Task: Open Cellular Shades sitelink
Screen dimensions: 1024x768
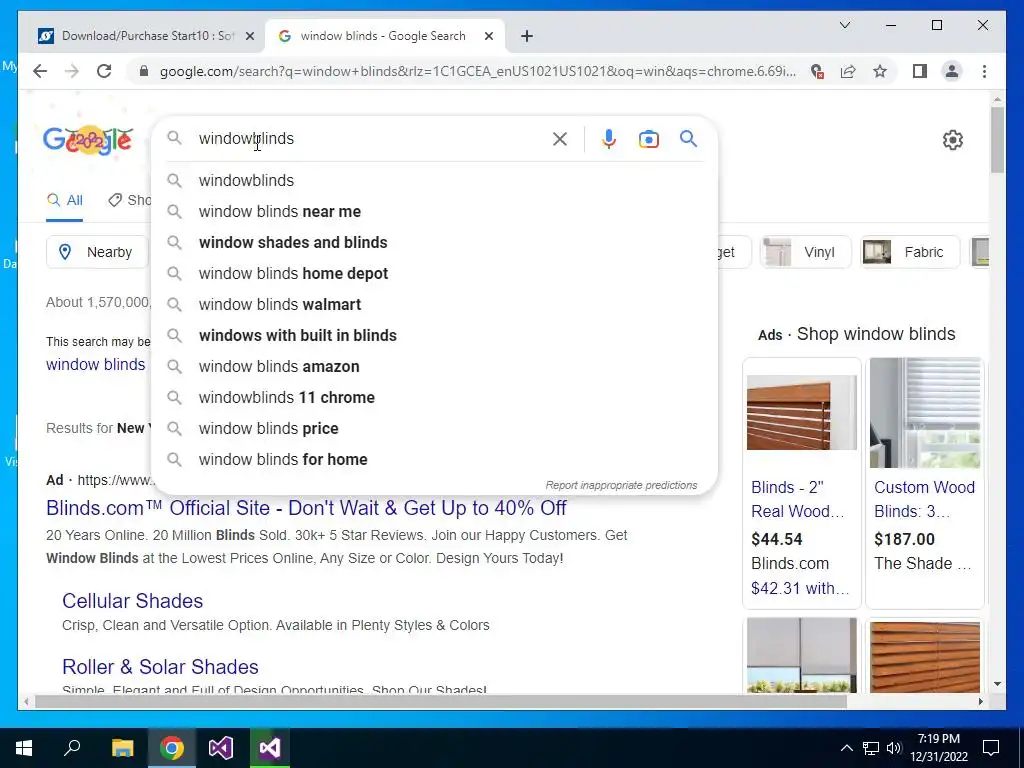Action: (x=133, y=601)
